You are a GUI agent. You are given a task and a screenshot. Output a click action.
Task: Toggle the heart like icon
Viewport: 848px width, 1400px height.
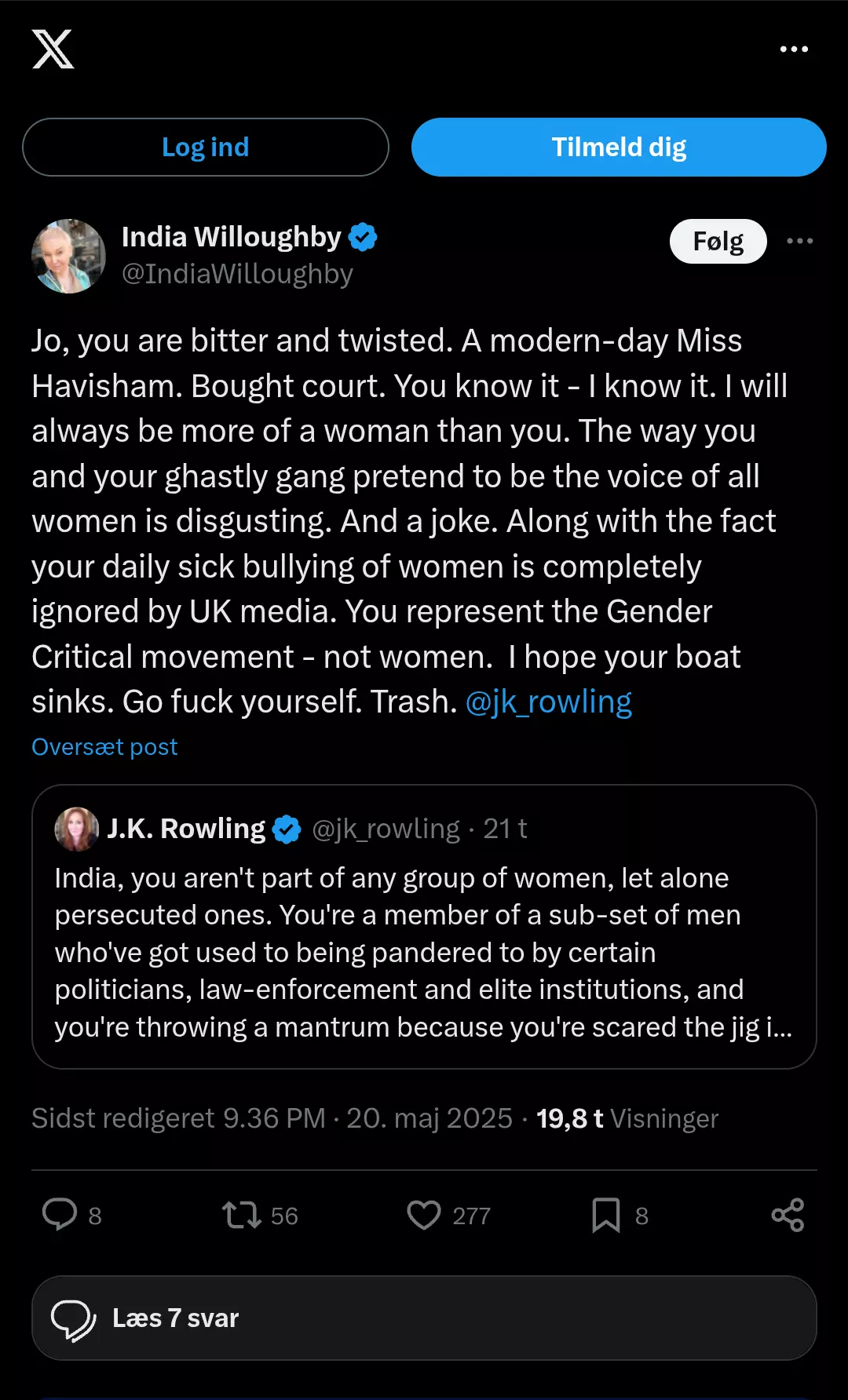point(424,1215)
